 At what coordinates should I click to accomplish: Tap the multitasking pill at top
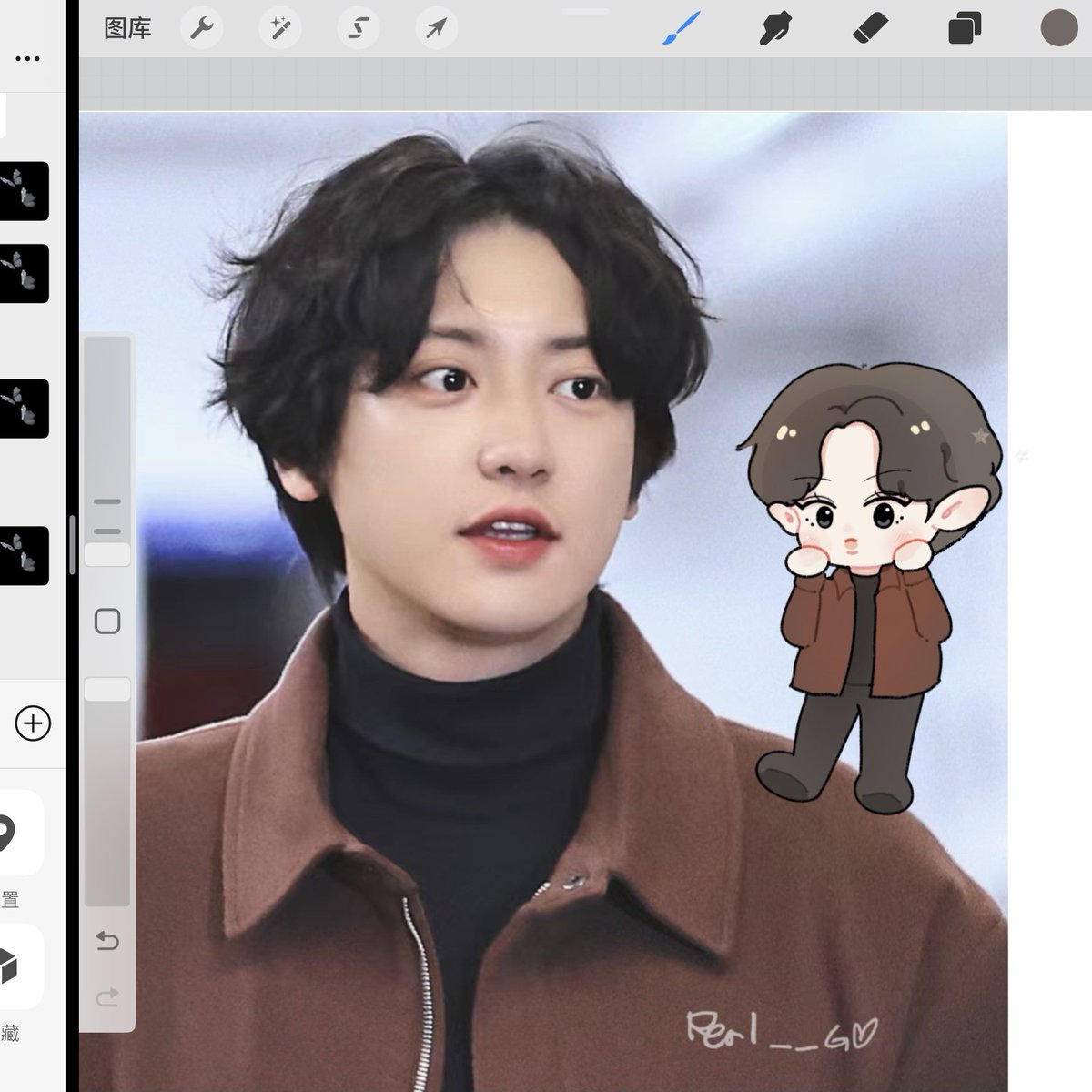tap(585, 12)
